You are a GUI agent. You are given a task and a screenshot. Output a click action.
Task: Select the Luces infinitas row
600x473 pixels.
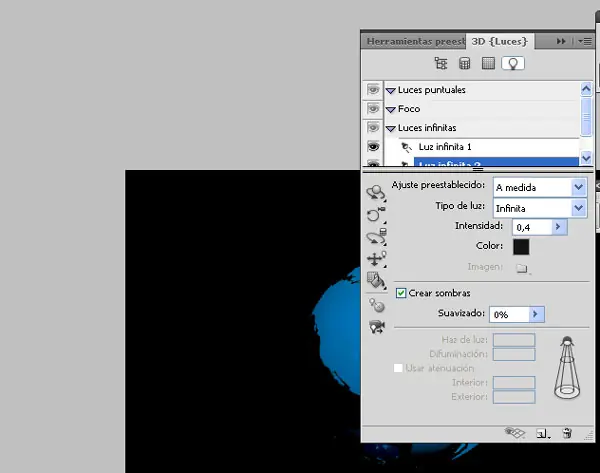coord(482,128)
